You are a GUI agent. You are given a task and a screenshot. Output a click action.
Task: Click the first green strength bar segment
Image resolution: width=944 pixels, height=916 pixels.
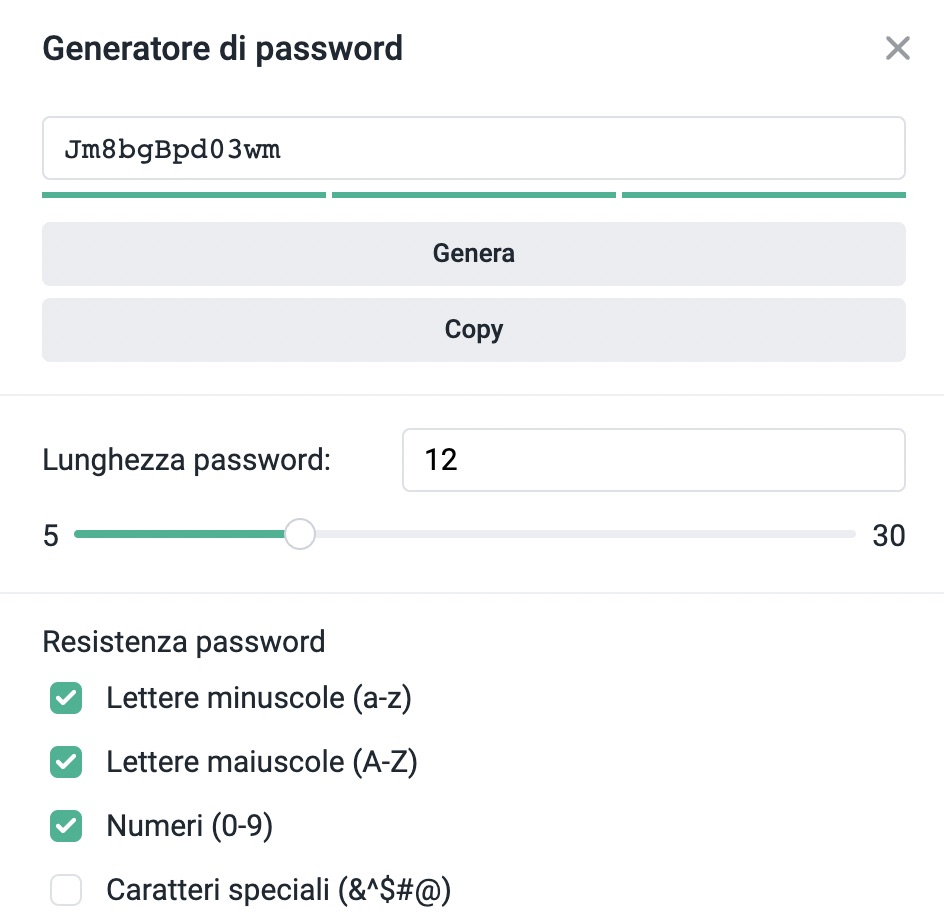(x=184, y=194)
